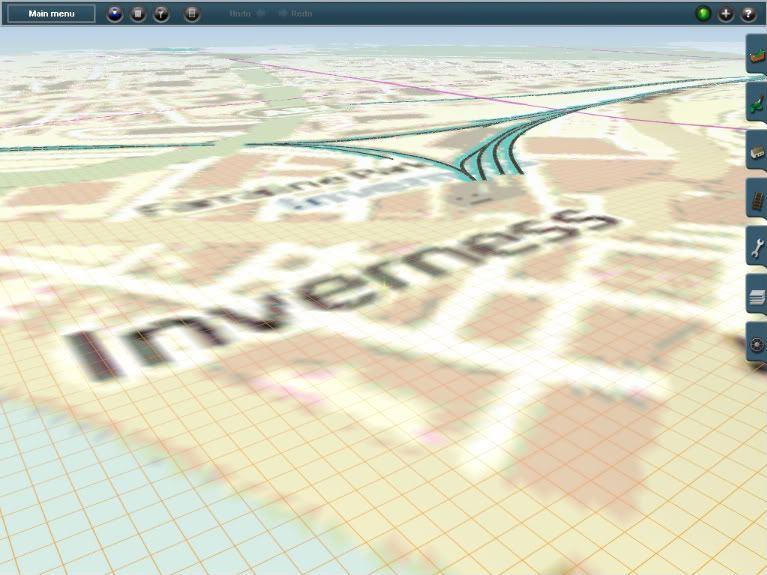
Task: Open the wrench Tools side tab
Action: point(757,248)
